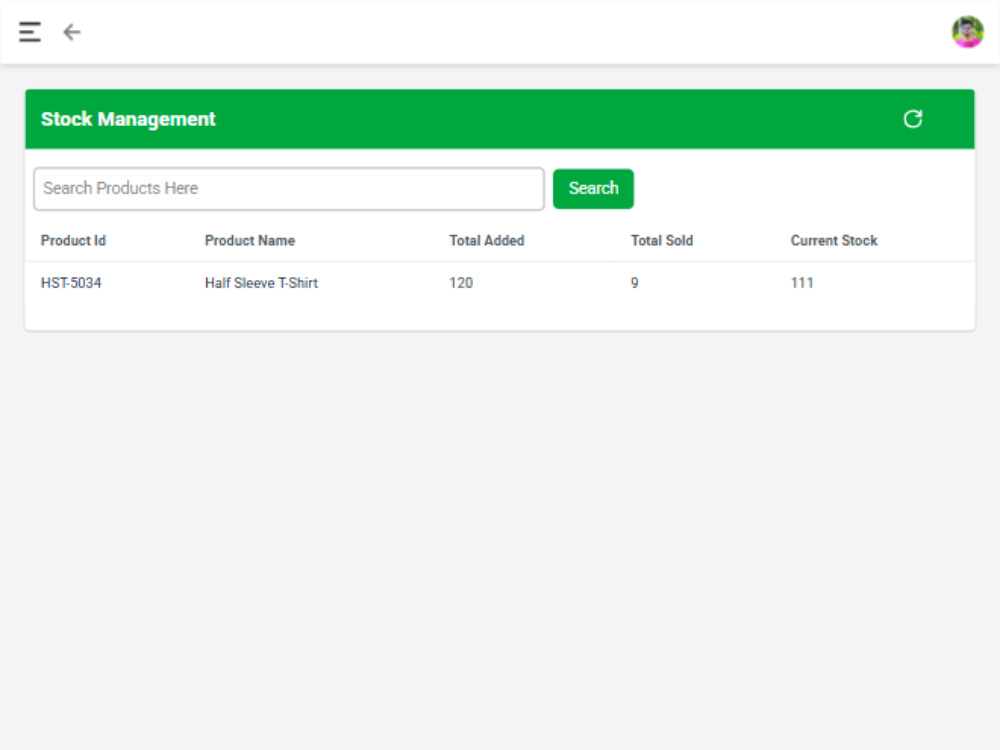Refresh the Stock Management list
Image resolution: width=1000 pixels, height=750 pixels.
[913, 119]
